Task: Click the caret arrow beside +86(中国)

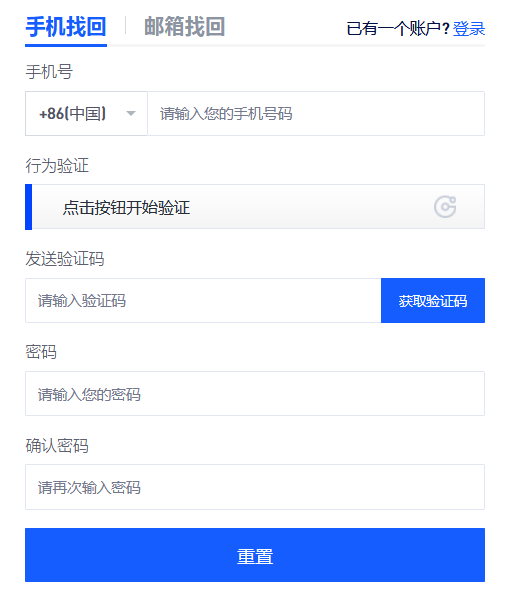Action: point(131,114)
